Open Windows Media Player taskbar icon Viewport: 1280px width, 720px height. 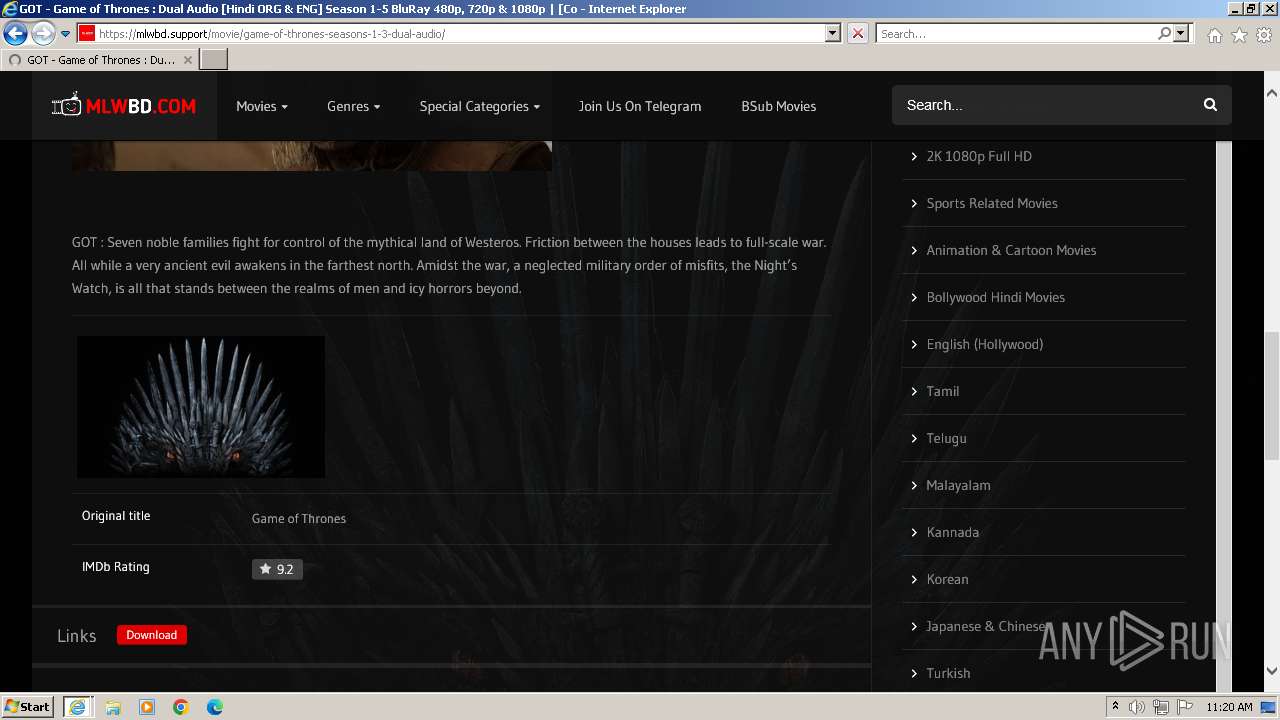(x=147, y=707)
